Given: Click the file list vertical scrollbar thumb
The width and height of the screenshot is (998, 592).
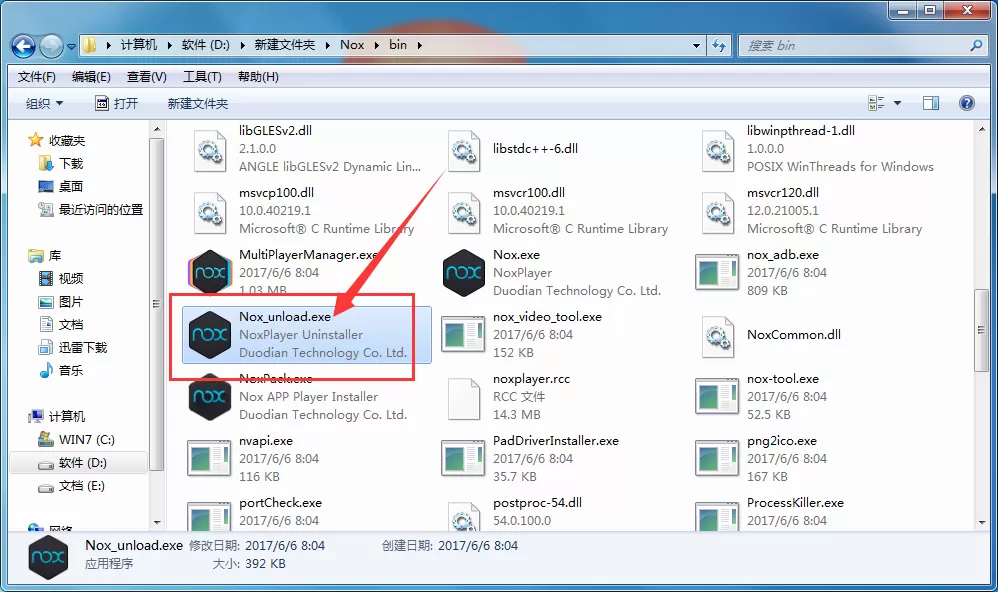Looking at the screenshot, I should pyautogui.click(x=981, y=330).
